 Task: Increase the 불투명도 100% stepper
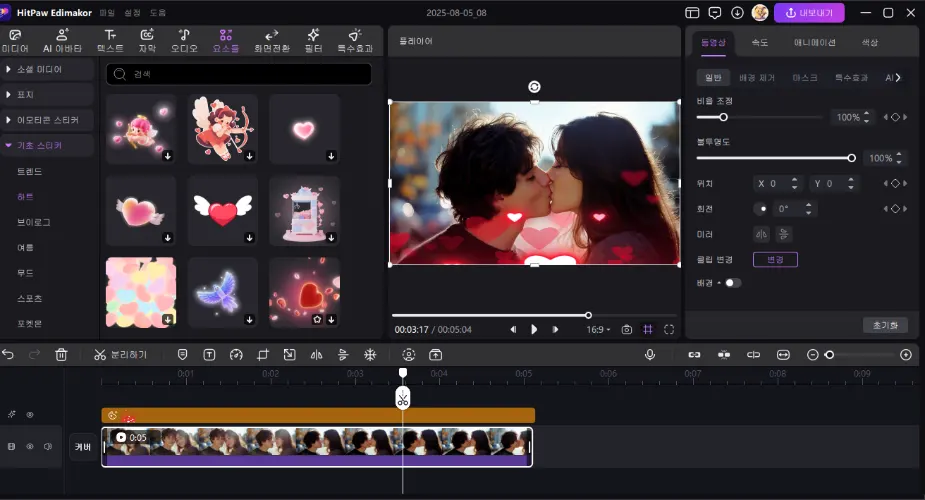click(x=898, y=154)
